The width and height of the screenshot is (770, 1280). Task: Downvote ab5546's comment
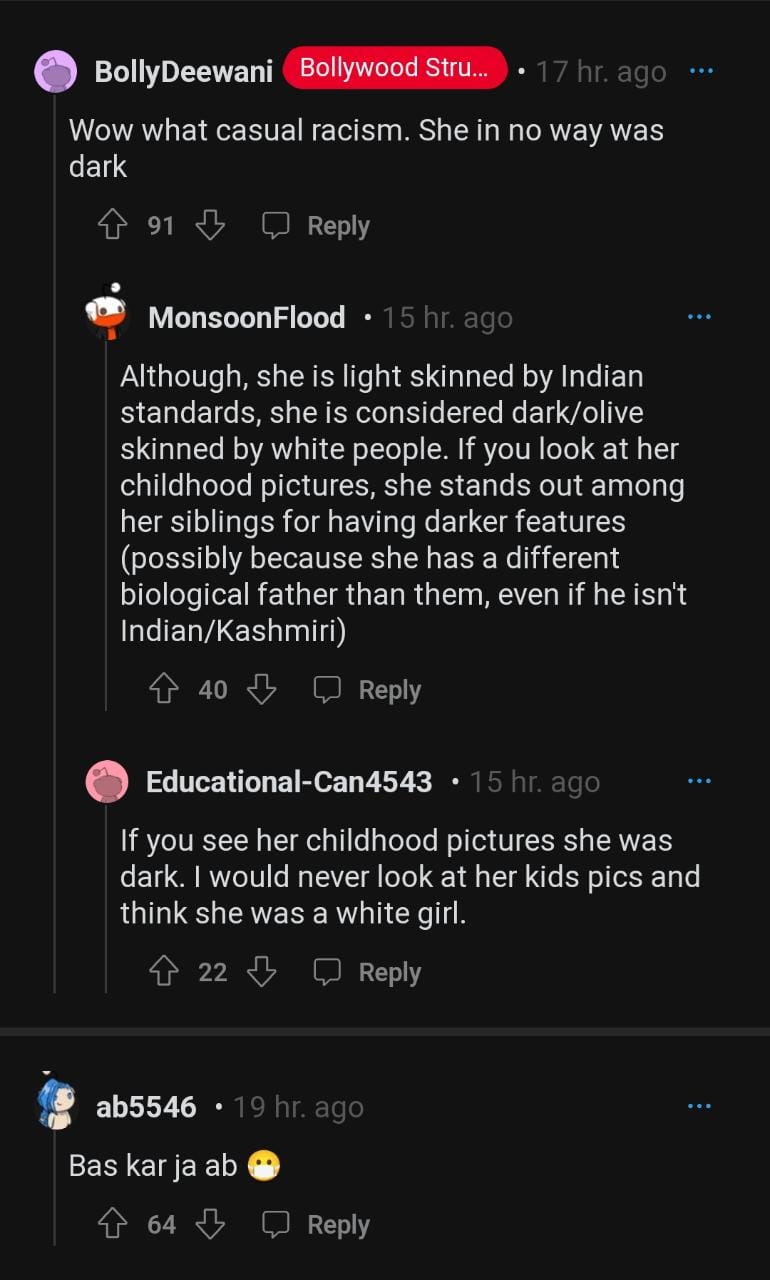click(x=210, y=1225)
